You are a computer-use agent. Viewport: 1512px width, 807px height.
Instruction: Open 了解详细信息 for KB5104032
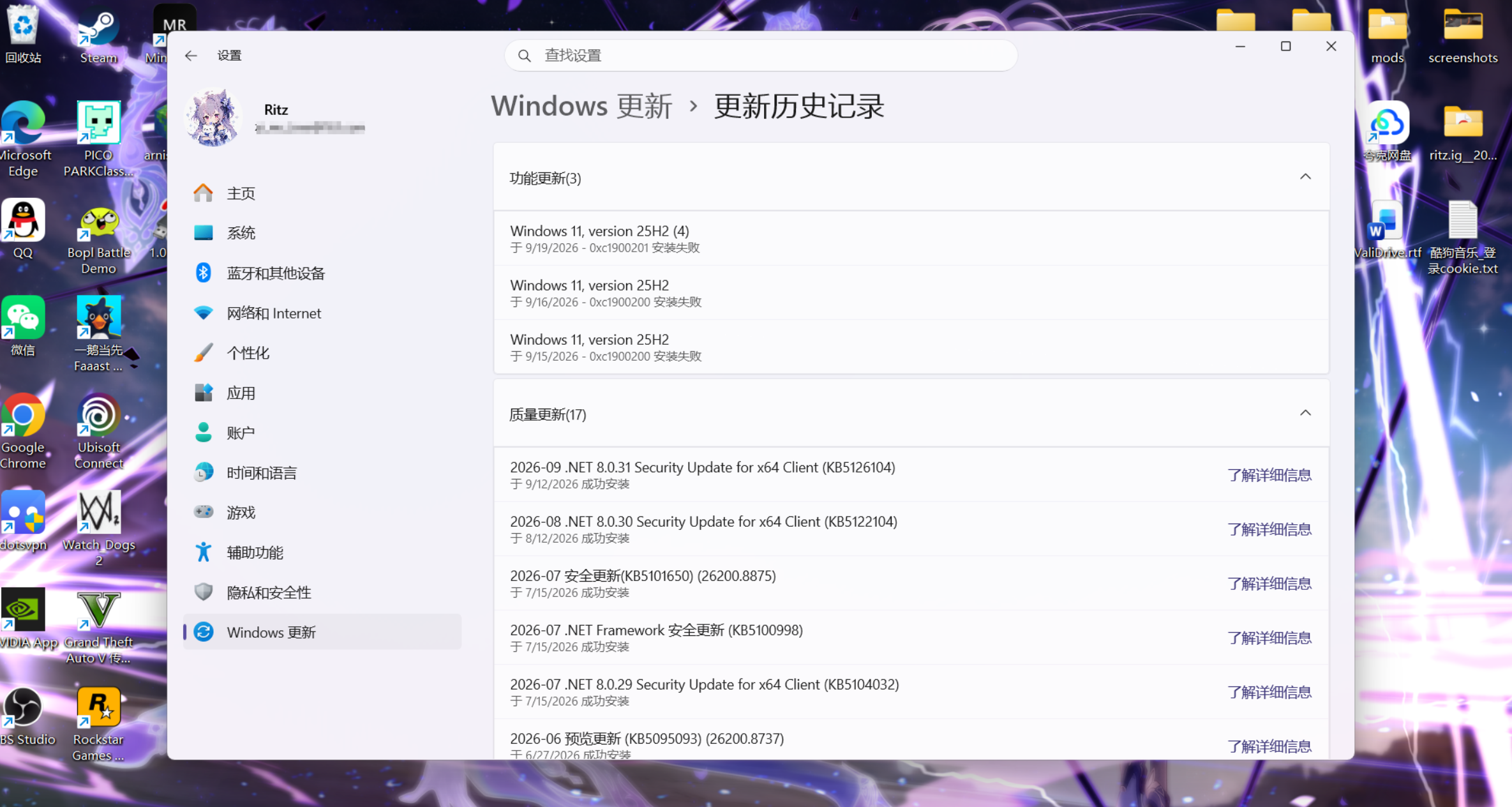[x=1269, y=692]
